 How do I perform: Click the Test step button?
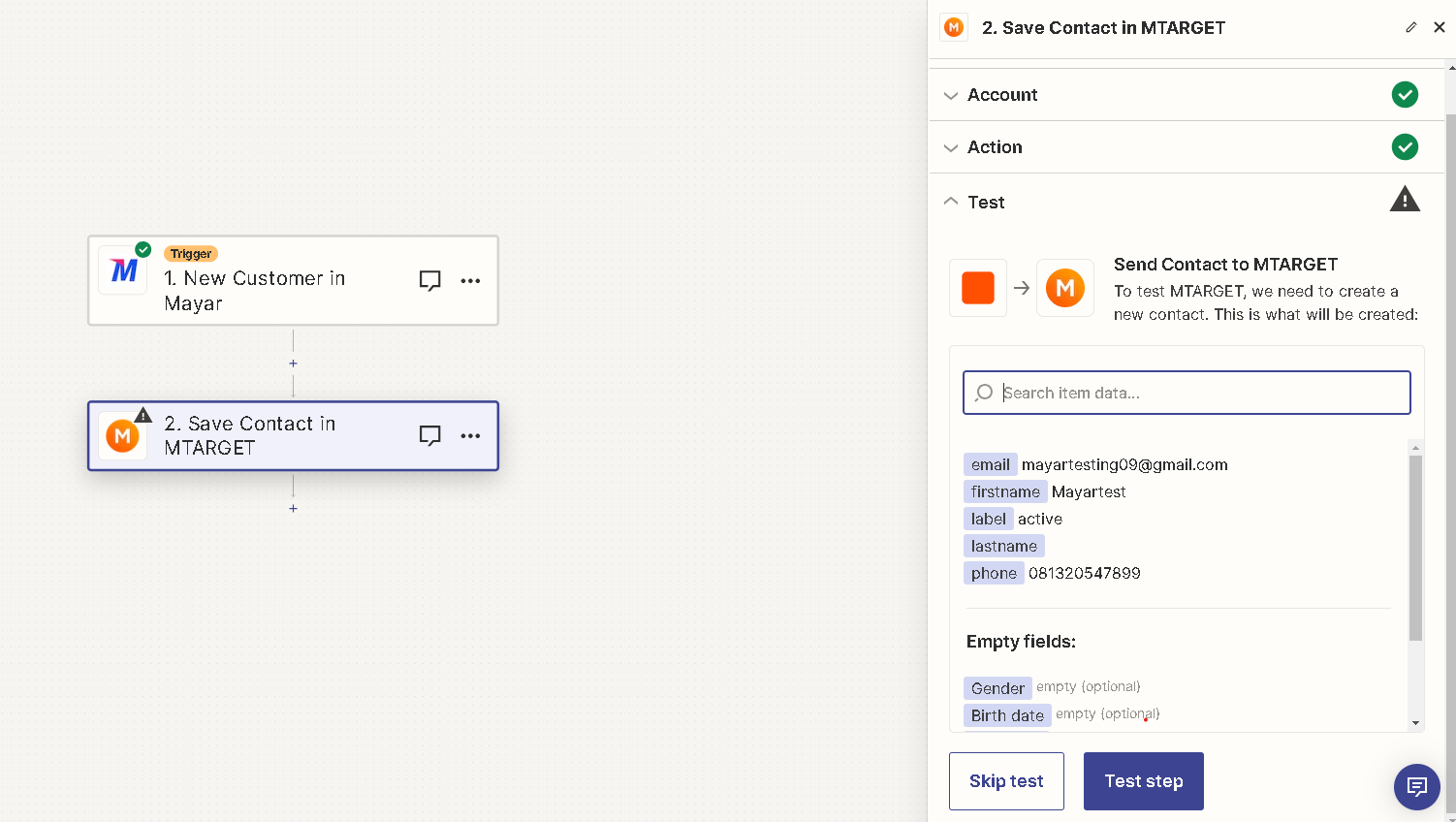1144,781
